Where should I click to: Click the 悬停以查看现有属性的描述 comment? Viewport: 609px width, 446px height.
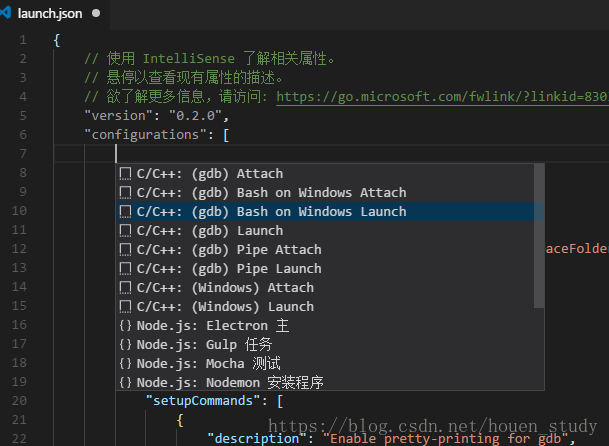click(184, 78)
